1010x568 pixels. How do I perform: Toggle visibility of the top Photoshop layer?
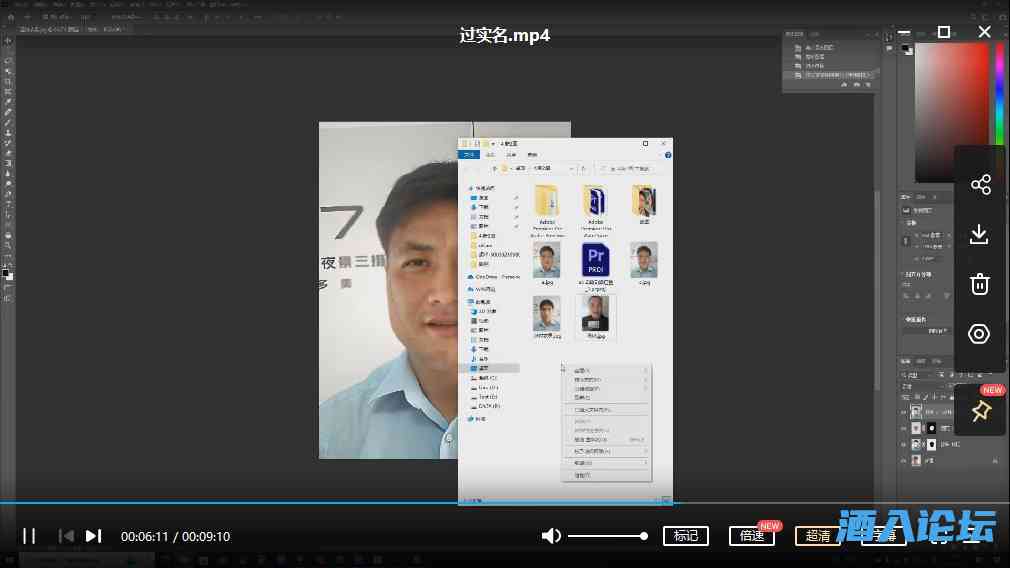coord(904,411)
